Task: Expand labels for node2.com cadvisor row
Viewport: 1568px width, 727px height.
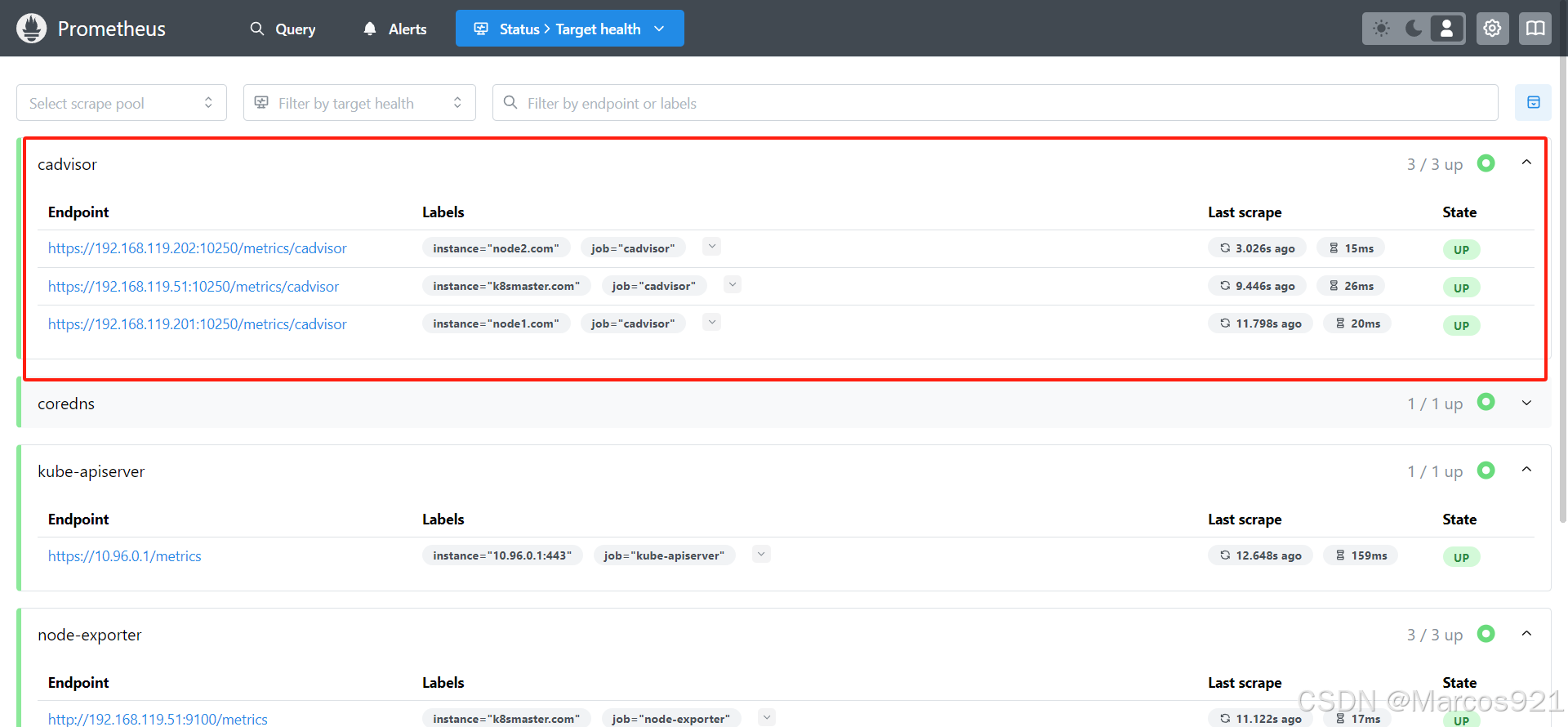Action: 712,247
